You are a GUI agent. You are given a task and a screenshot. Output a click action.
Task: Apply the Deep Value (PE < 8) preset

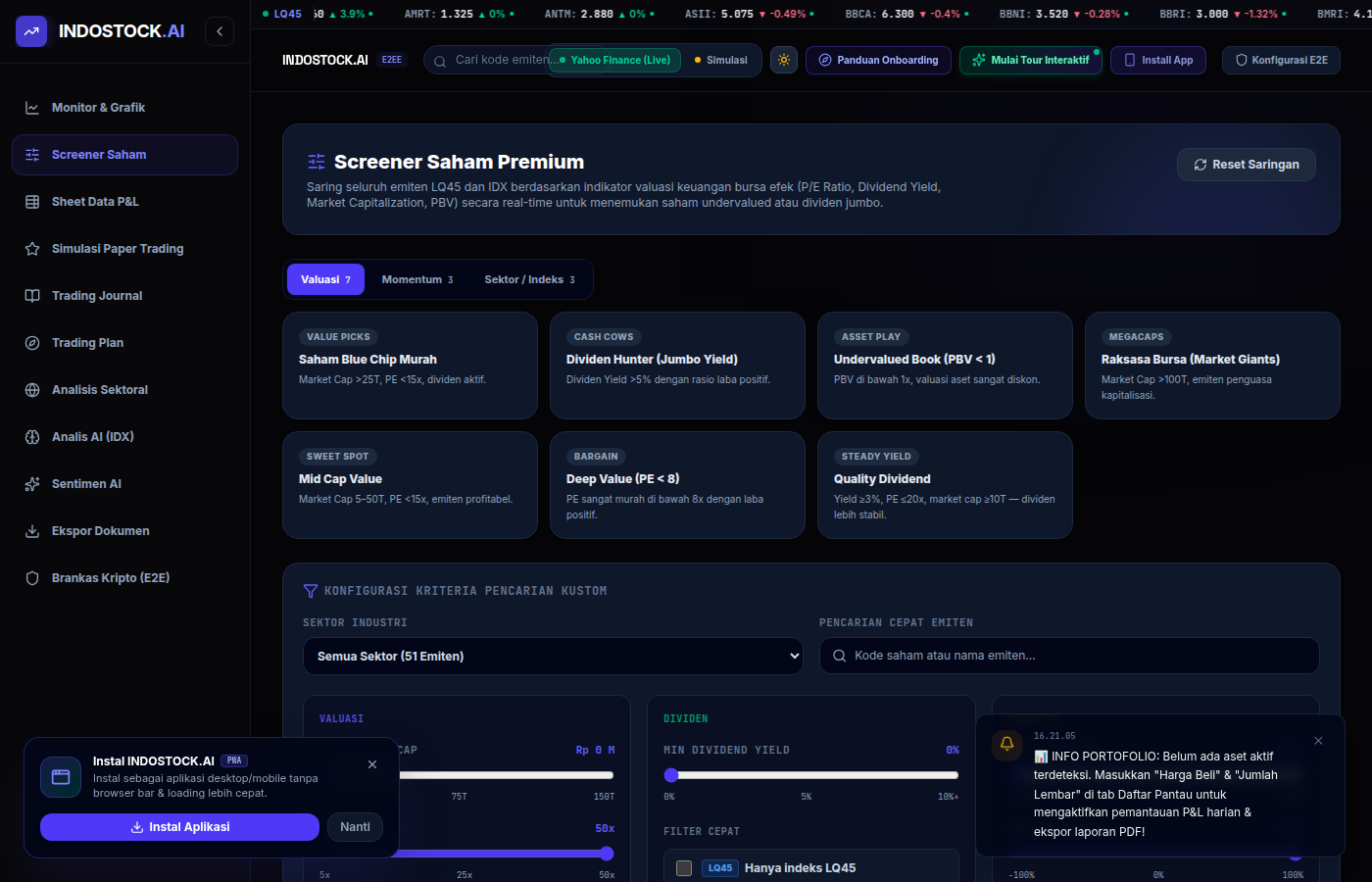click(x=677, y=485)
